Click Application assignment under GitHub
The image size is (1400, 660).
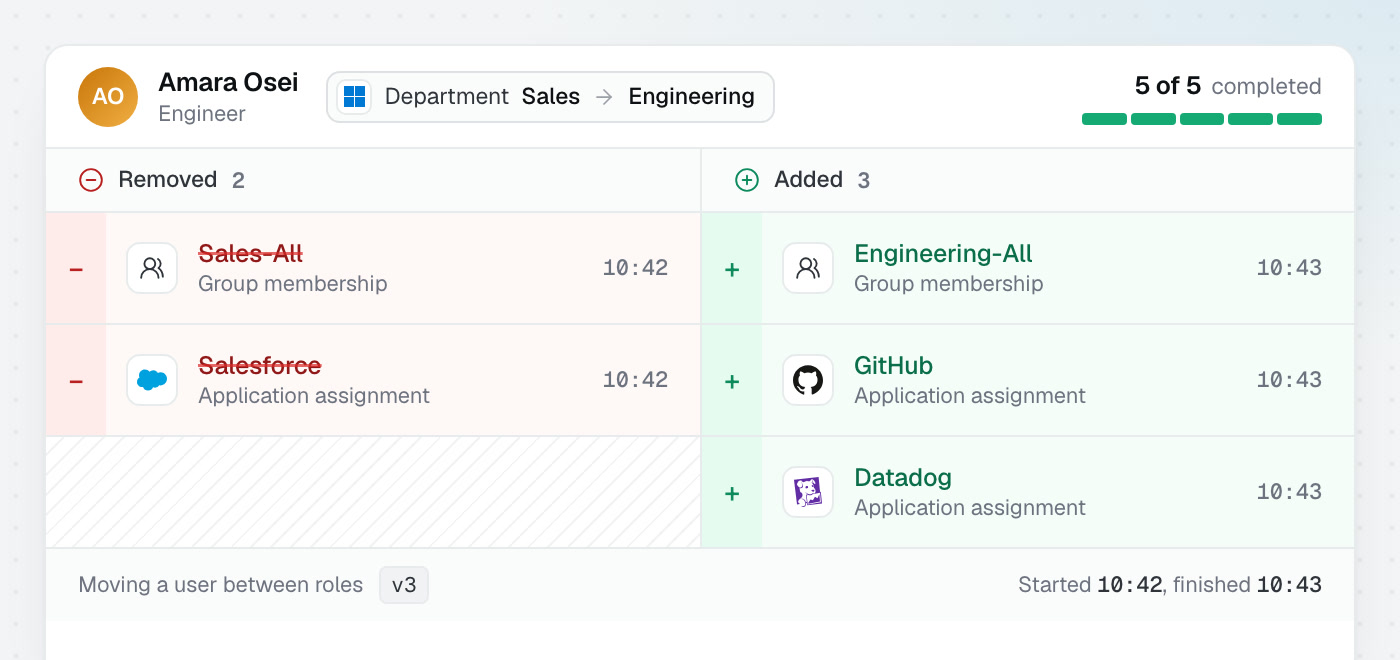coord(970,396)
